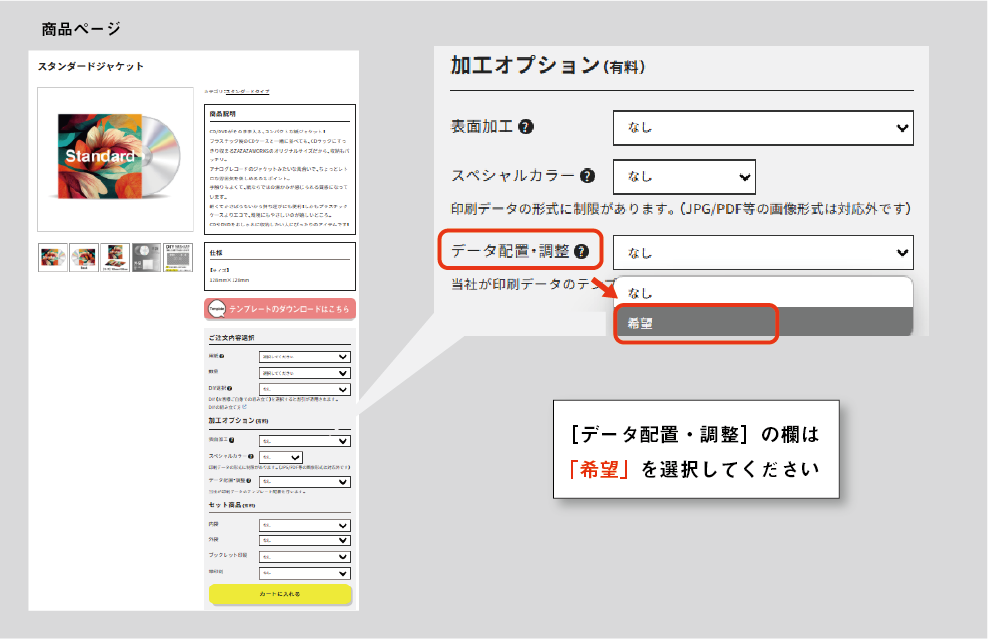Open the スタンダードタイプ category link
Viewport: 988px width, 639px height.
[246, 92]
